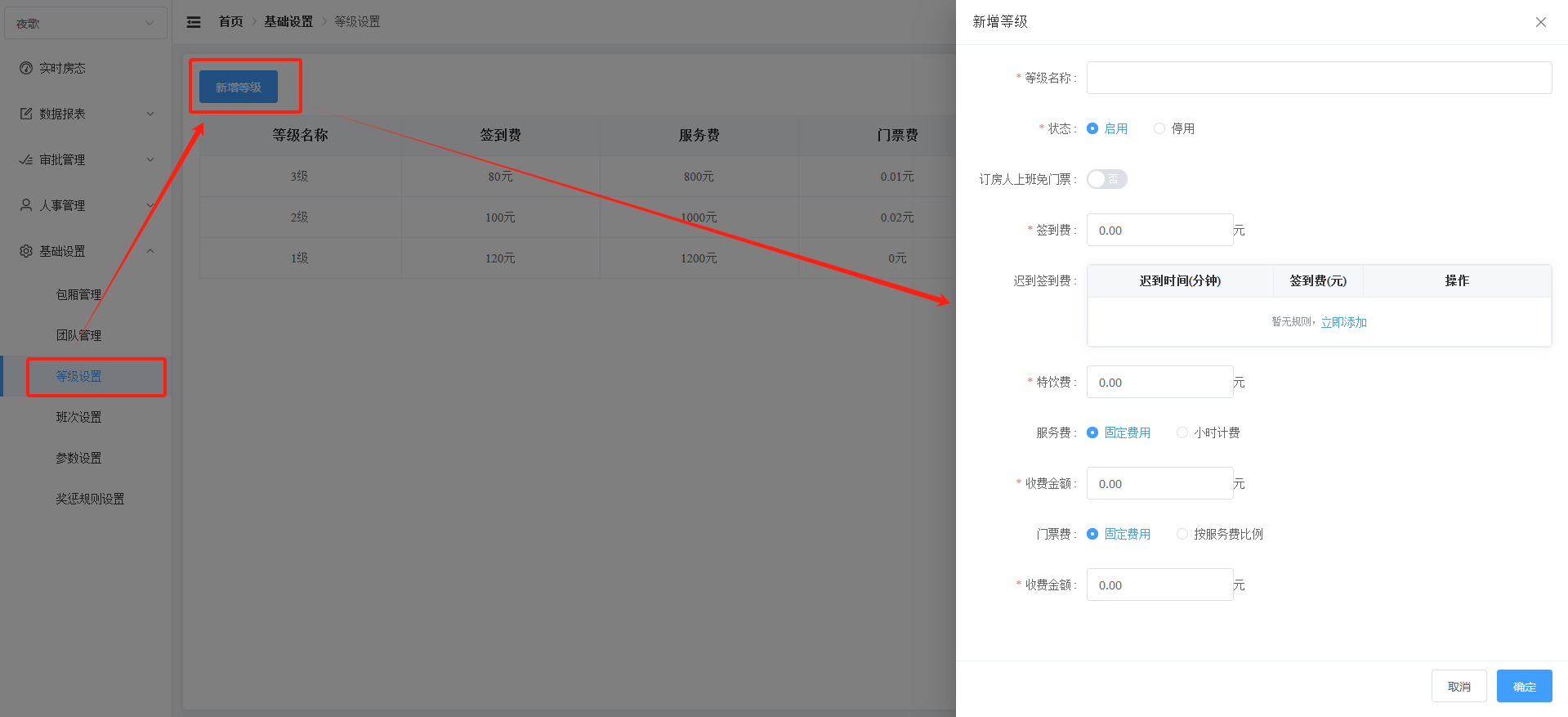Focus the 门票费 收费金额 field
This screenshot has height=717, width=1568.
click(1160, 585)
